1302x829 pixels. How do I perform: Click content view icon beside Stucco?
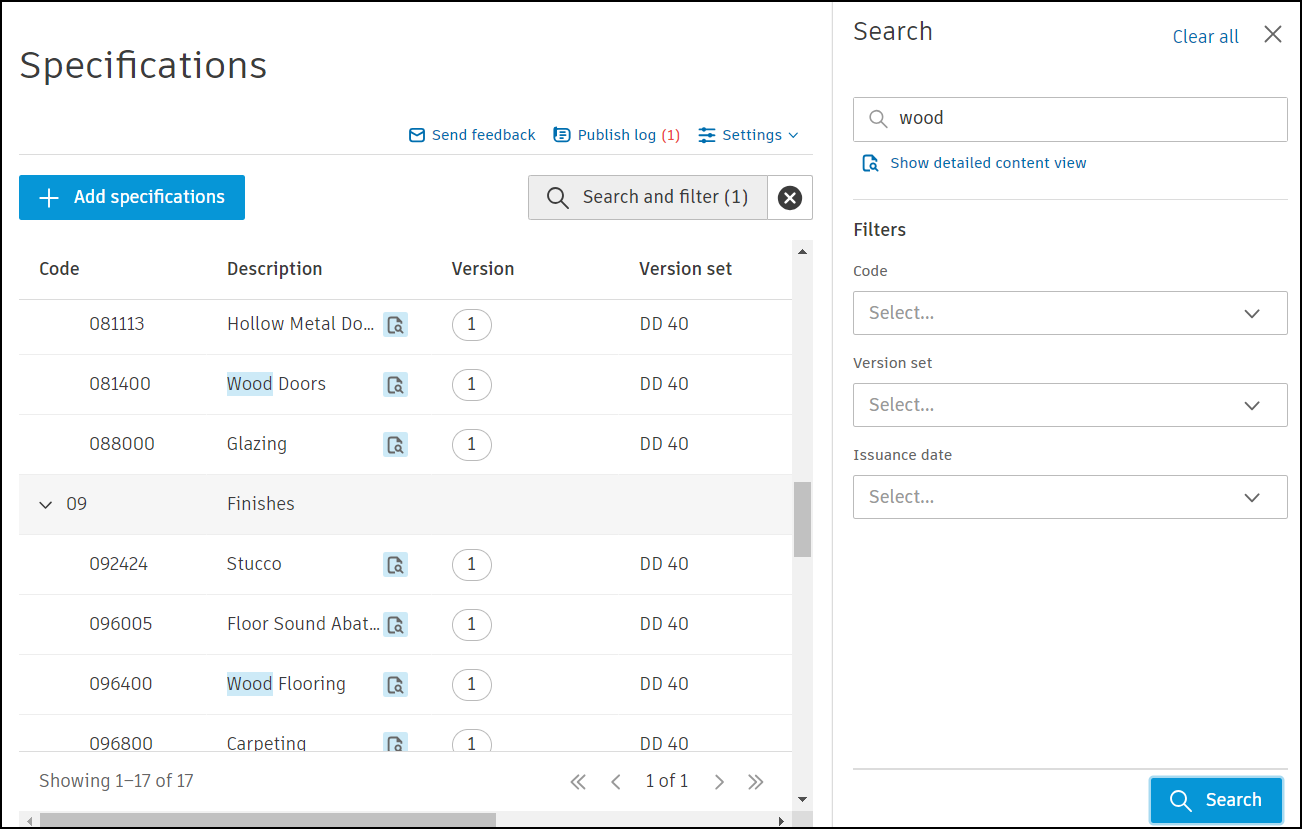(x=395, y=565)
